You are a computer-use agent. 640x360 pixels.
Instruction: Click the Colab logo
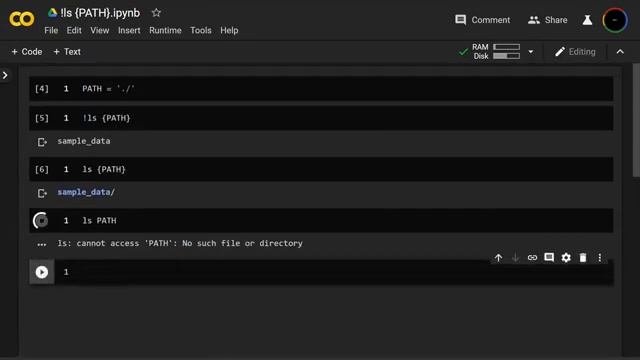click(22, 19)
